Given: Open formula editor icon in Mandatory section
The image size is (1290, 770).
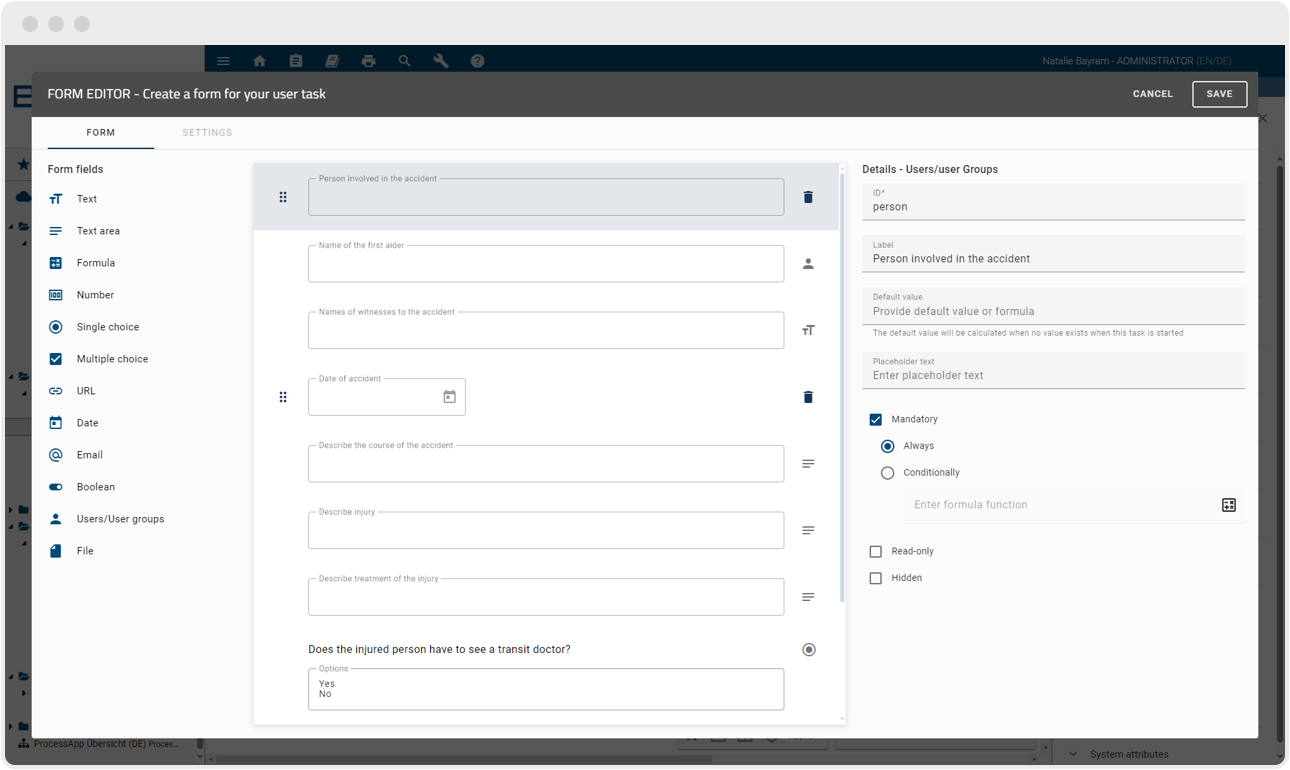Looking at the screenshot, I should pos(1229,505).
